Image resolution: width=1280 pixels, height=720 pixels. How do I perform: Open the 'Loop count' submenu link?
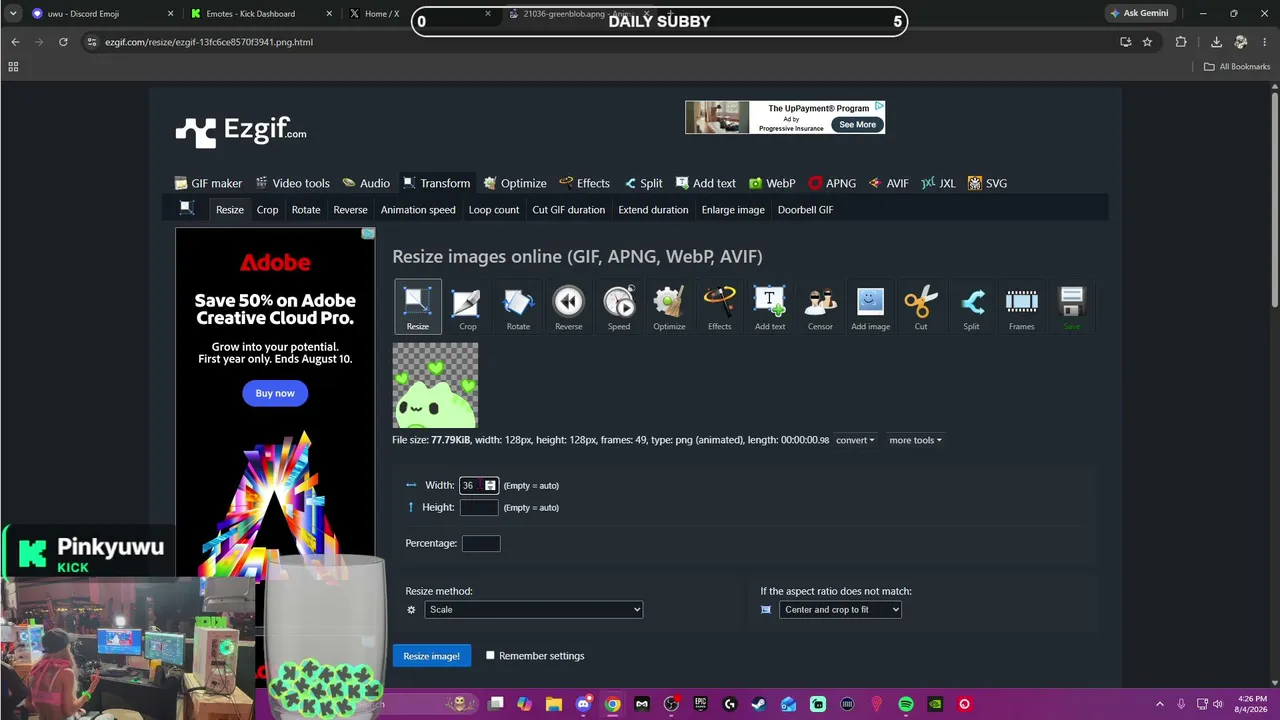(x=494, y=210)
